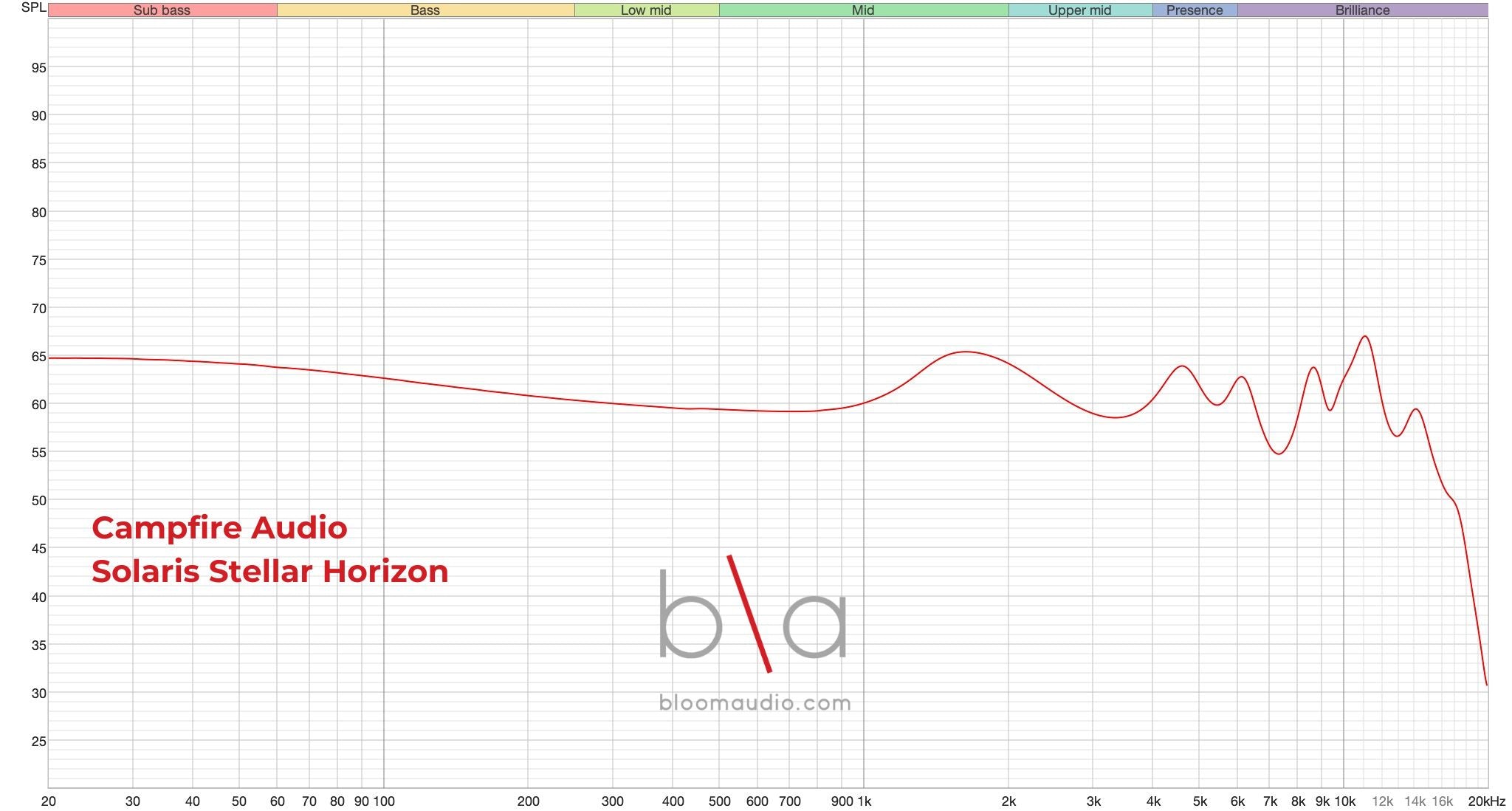
Task: Click the 5k frequency axis label
Action: [1200, 801]
